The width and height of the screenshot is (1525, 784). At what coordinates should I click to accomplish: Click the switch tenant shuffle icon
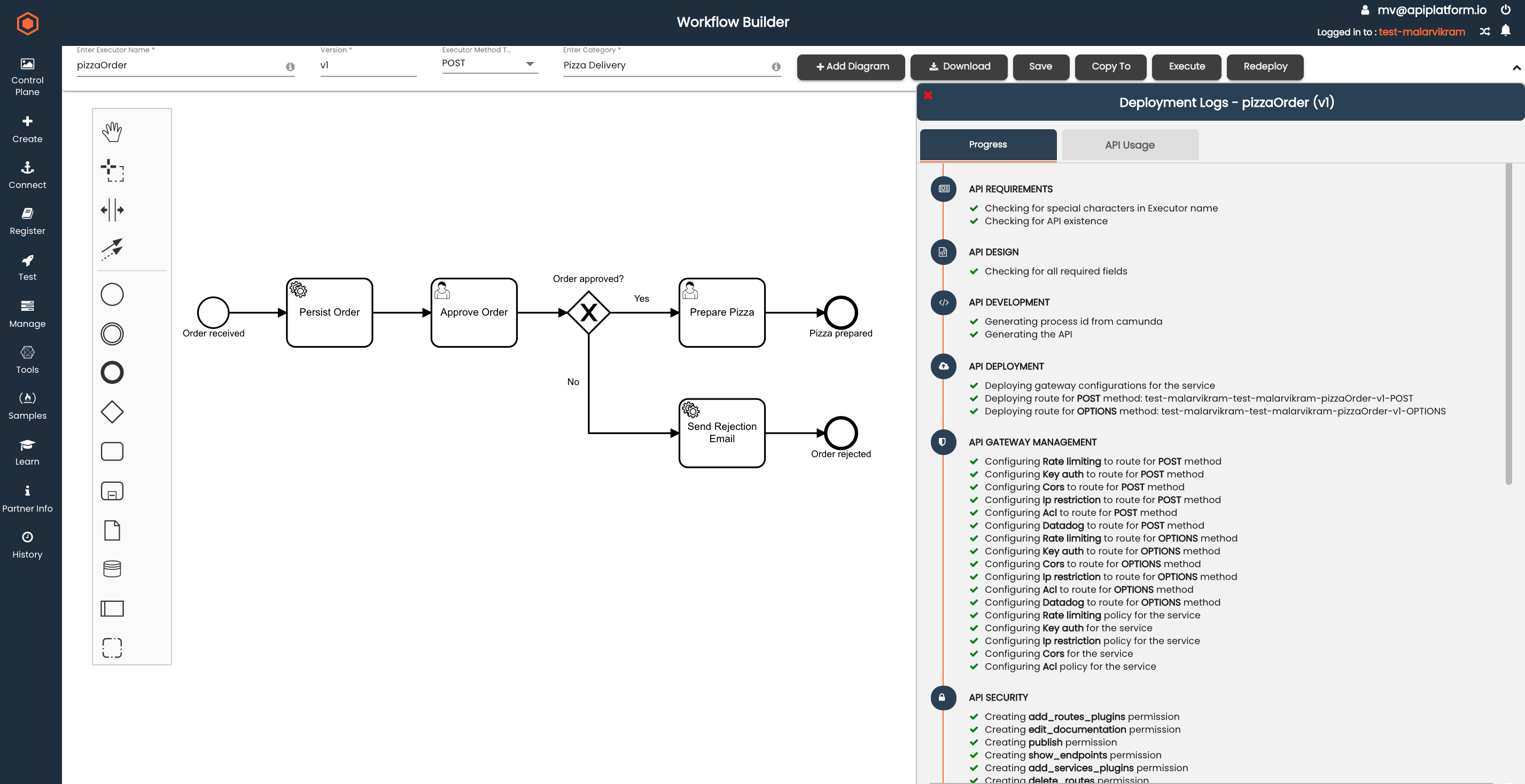(1484, 32)
